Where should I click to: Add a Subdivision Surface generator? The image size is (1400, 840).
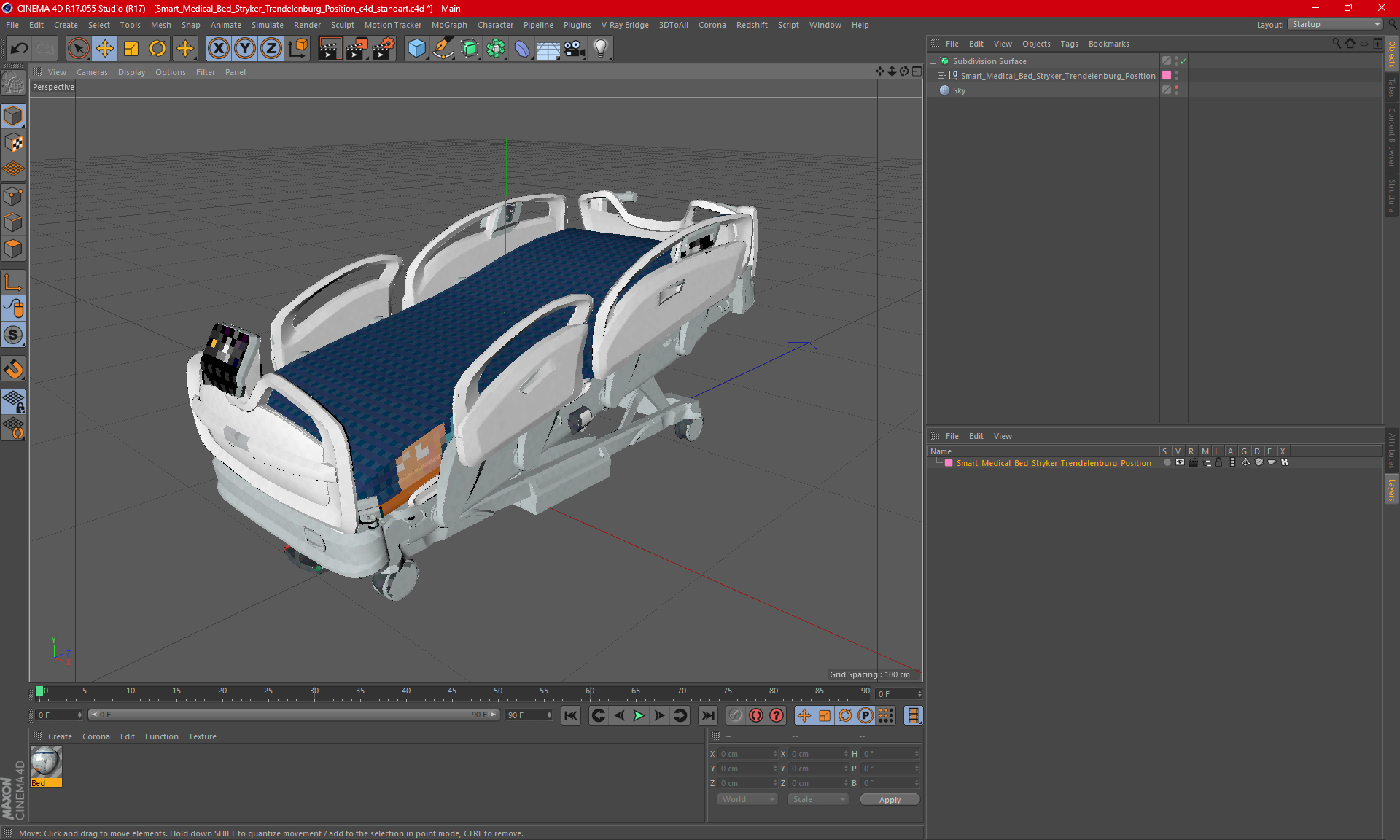coord(470,49)
